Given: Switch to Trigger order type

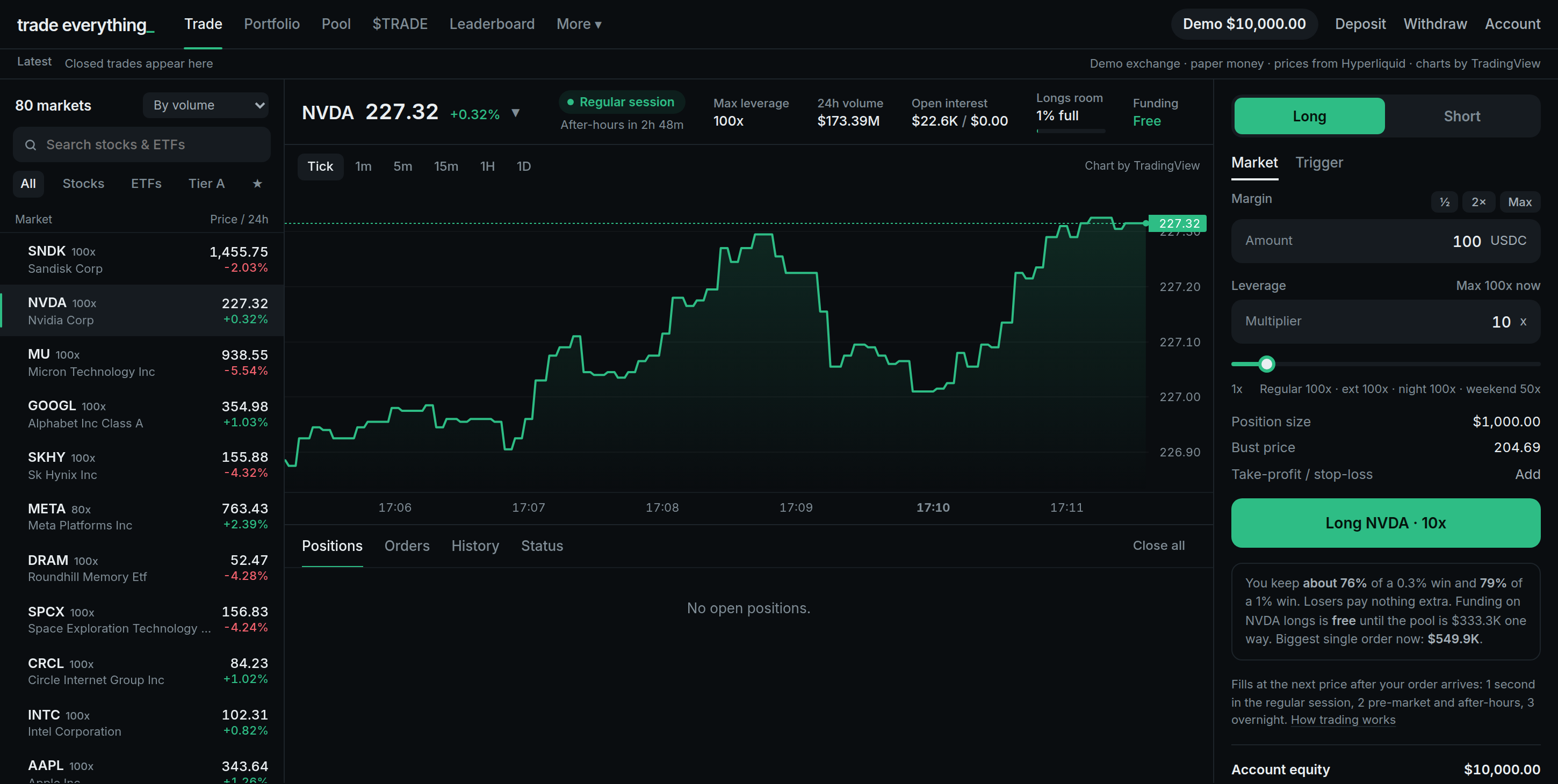Looking at the screenshot, I should tap(1318, 163).
